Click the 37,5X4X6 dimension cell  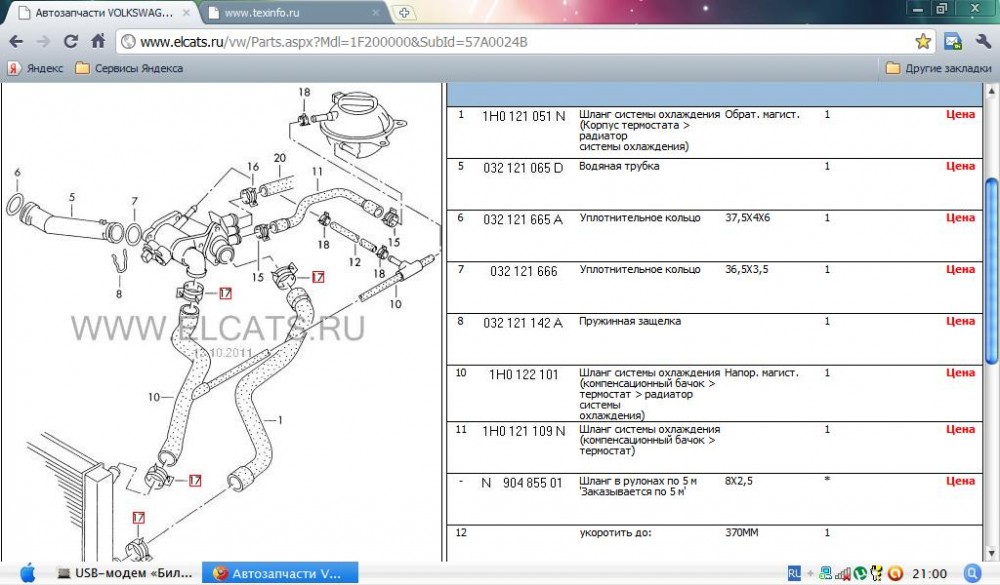click(x=747, y=218)
